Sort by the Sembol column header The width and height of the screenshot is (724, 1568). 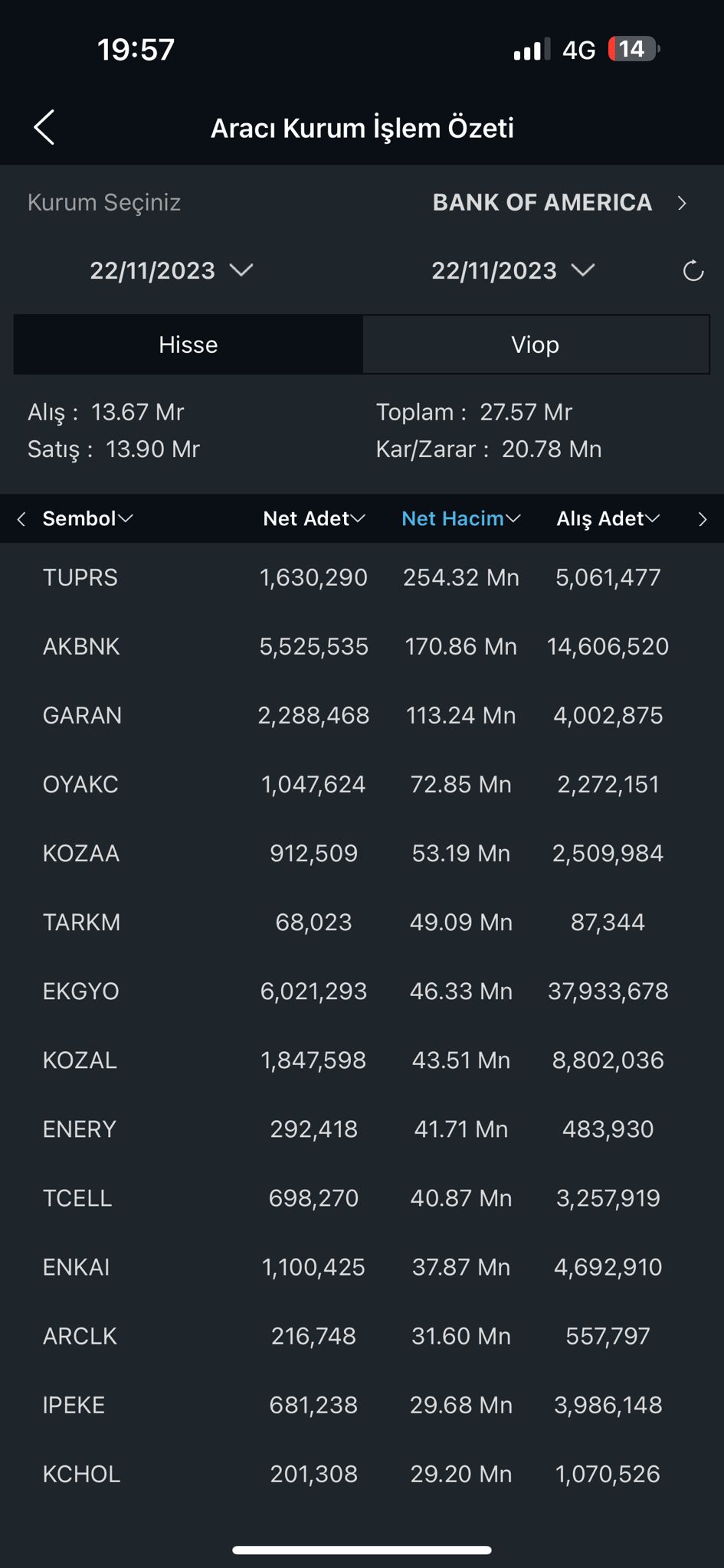(x=87, y=519)
